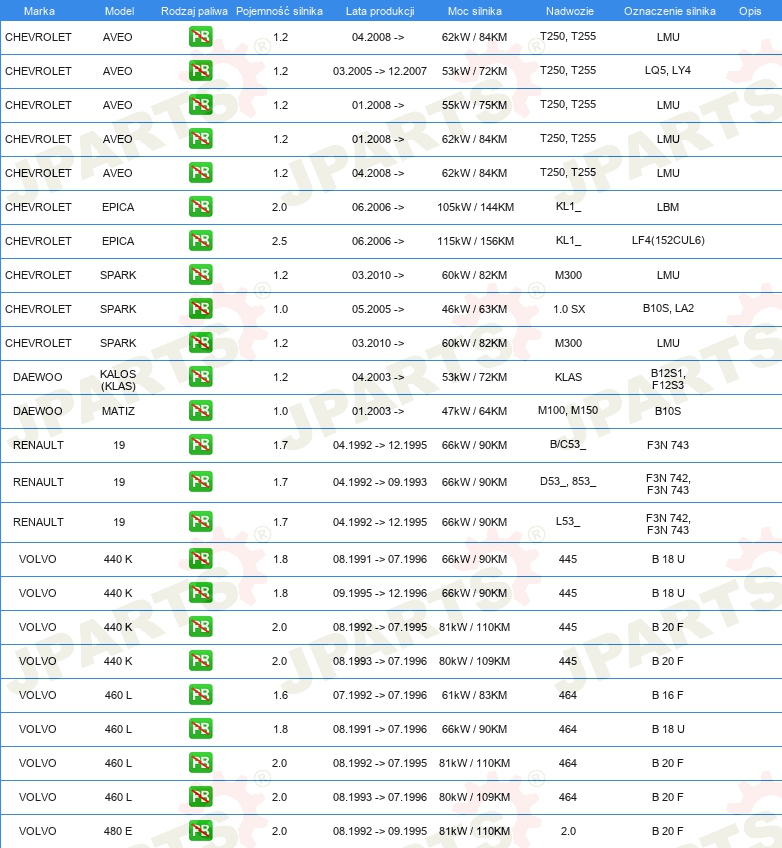The width and height of the screenshot is (782, 848).
Task: Click engine capacity 1.6 cell
Action: [280, 695]
